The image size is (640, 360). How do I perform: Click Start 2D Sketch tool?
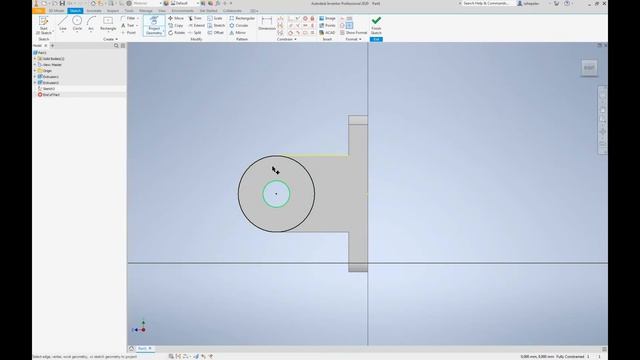point(43,25)
